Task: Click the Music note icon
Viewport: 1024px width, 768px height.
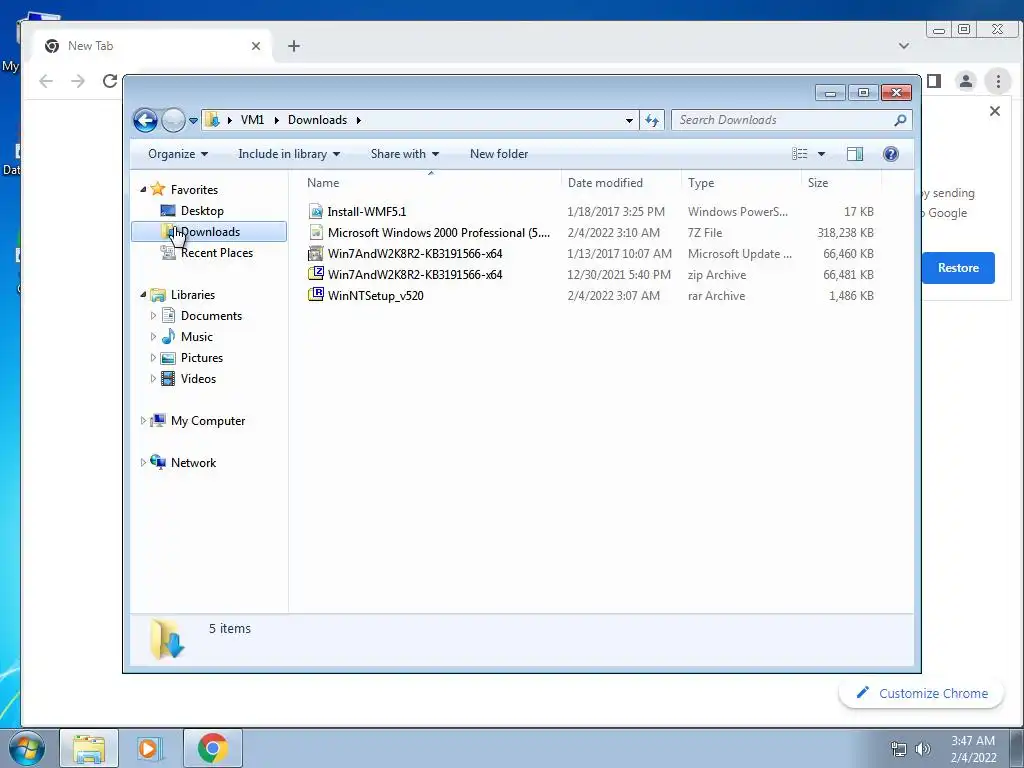Action: point(168,337)
